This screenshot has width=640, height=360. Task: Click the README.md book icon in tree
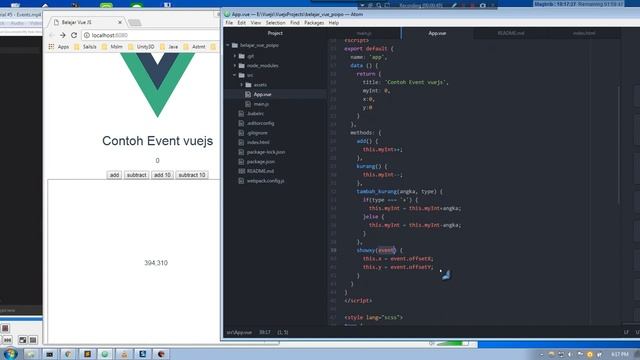(x=241, y=171)
